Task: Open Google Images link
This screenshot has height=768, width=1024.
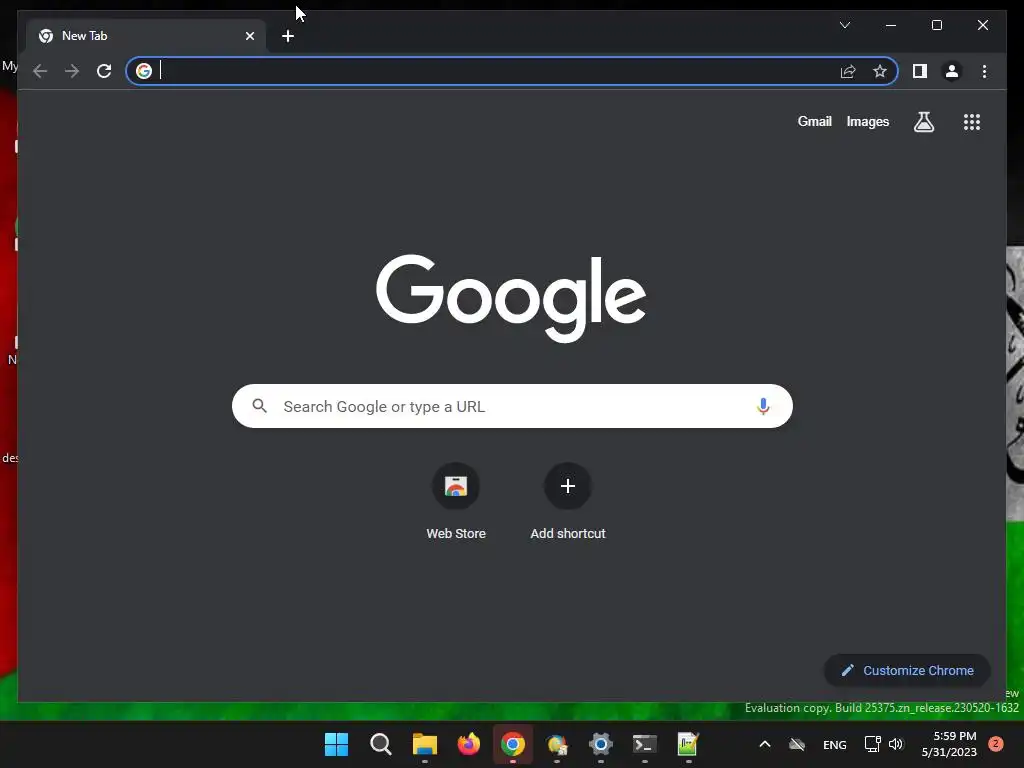Action: (867, 121)
